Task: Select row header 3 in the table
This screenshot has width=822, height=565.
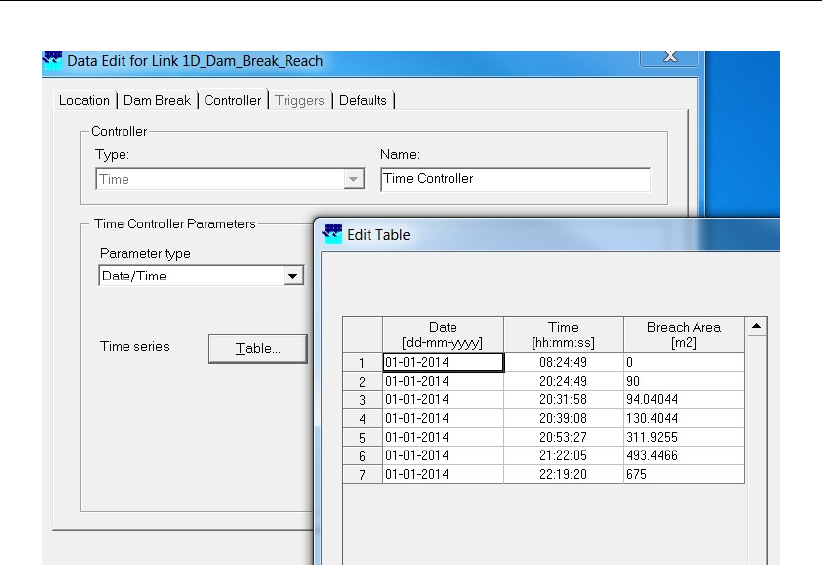Action: pos(362,400)
